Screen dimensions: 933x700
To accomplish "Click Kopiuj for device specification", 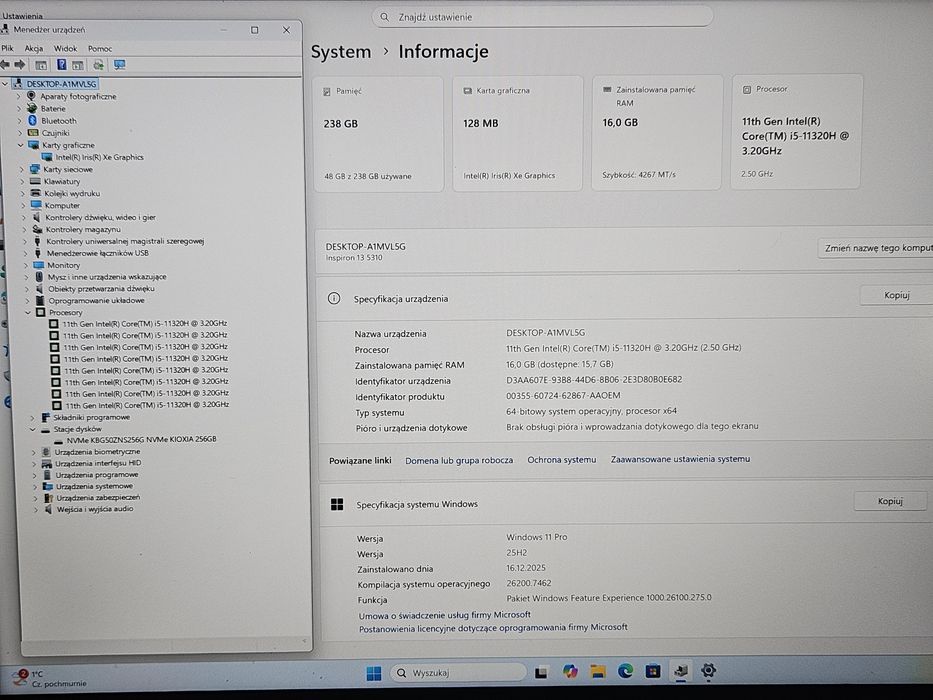I will tap(896, 295).
